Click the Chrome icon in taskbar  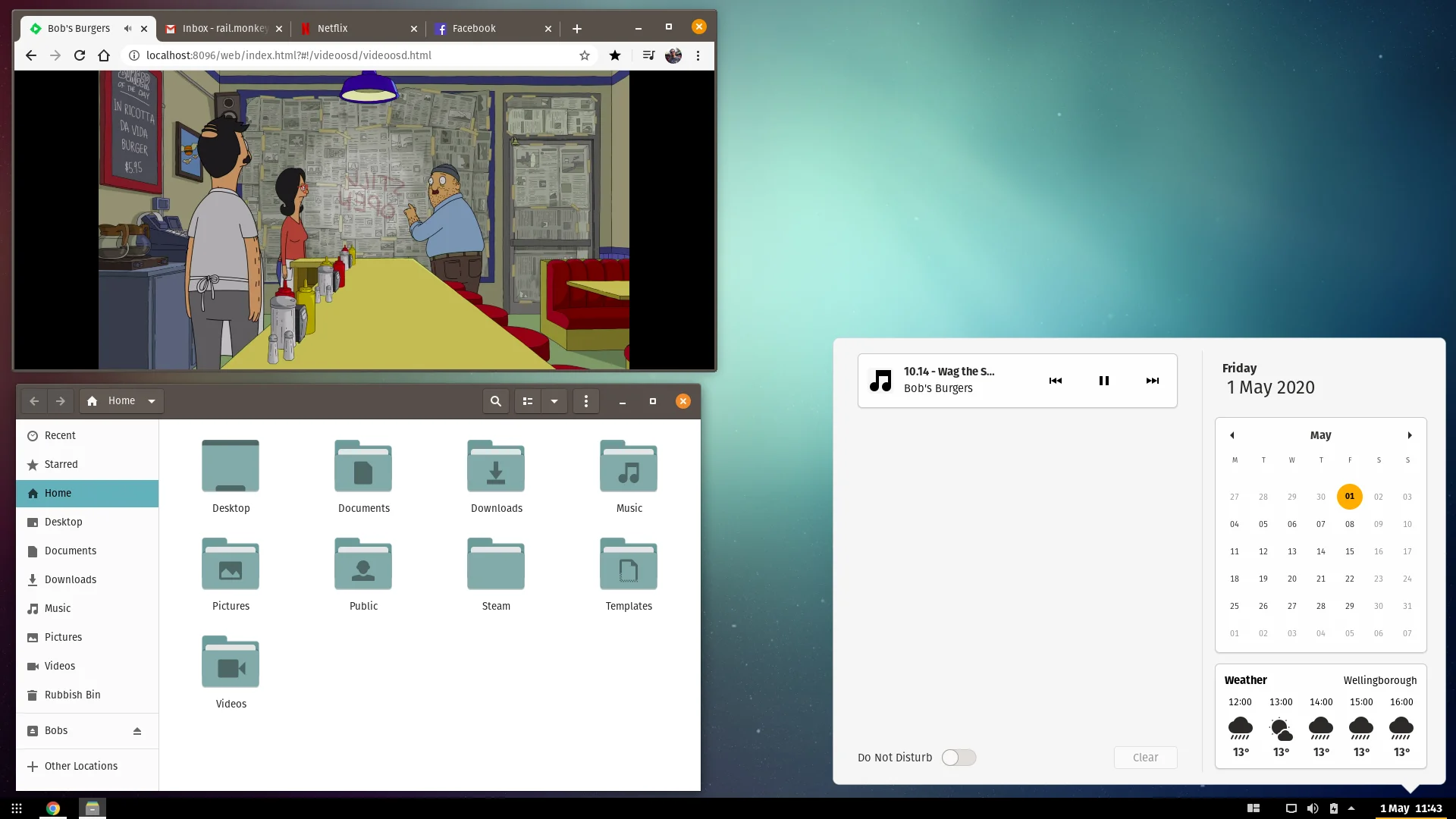coord(53,808)
